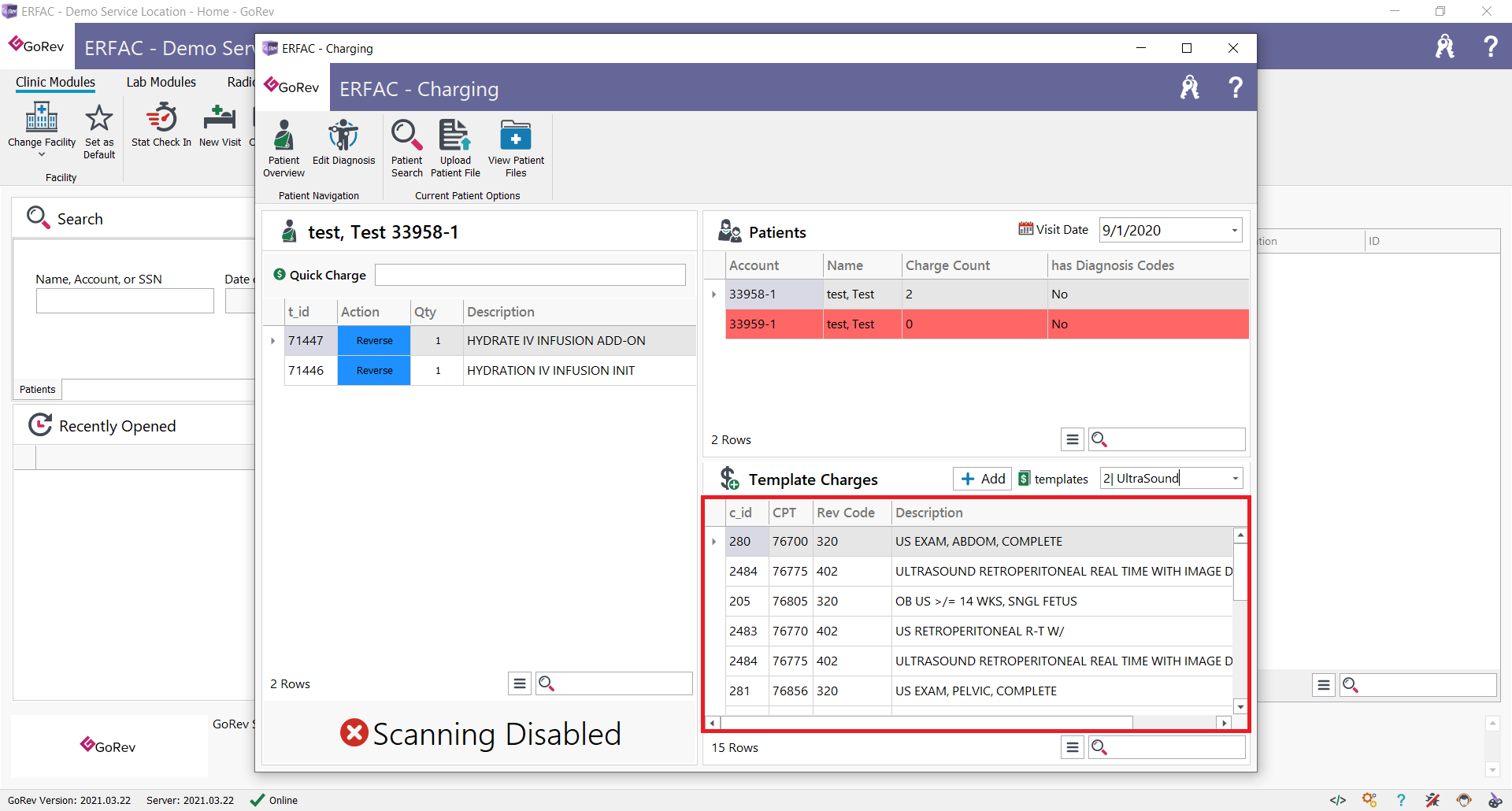The width and height of the screenshot is (1512, 811).
Task: Click search box under Template Charges list
Action: pyautogui.click(x=1167, y=747)
